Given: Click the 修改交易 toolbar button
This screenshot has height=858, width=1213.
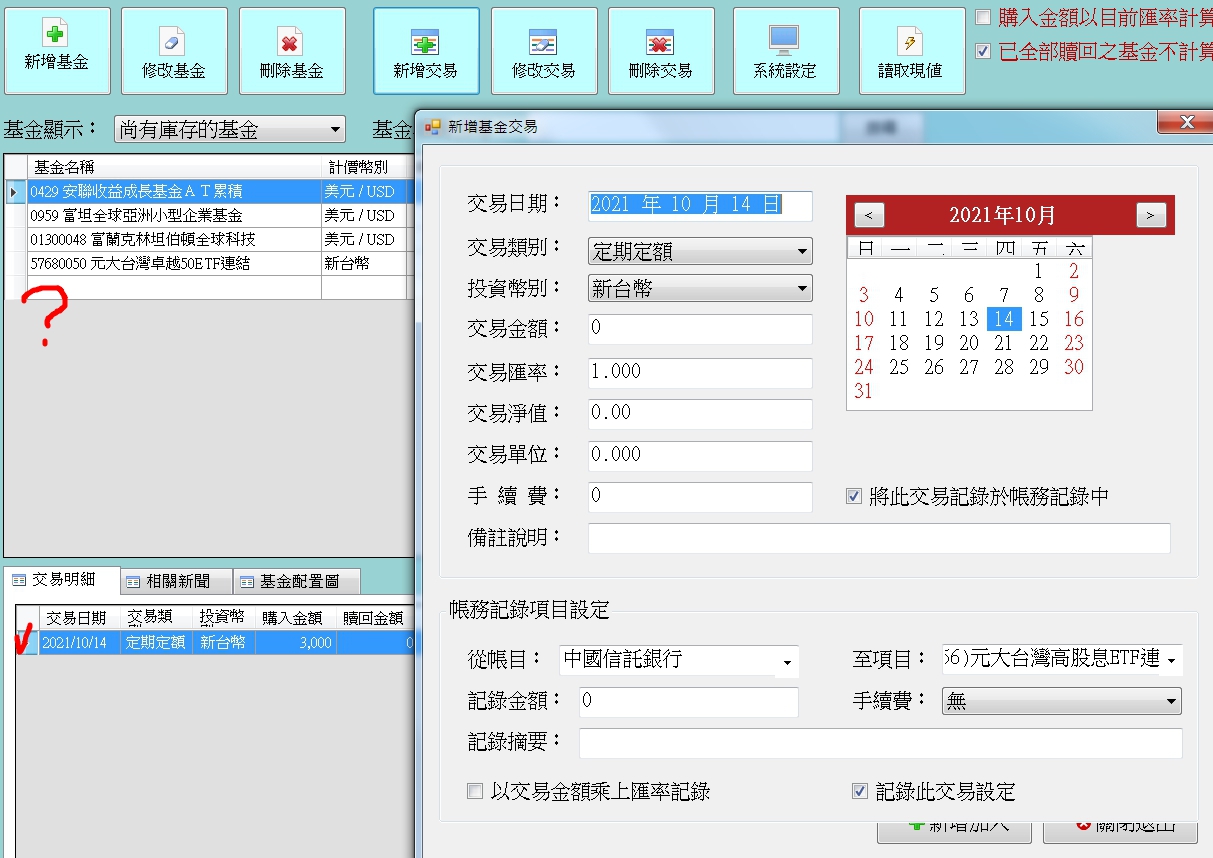Looking at the screenshot, I should point(544,51).
